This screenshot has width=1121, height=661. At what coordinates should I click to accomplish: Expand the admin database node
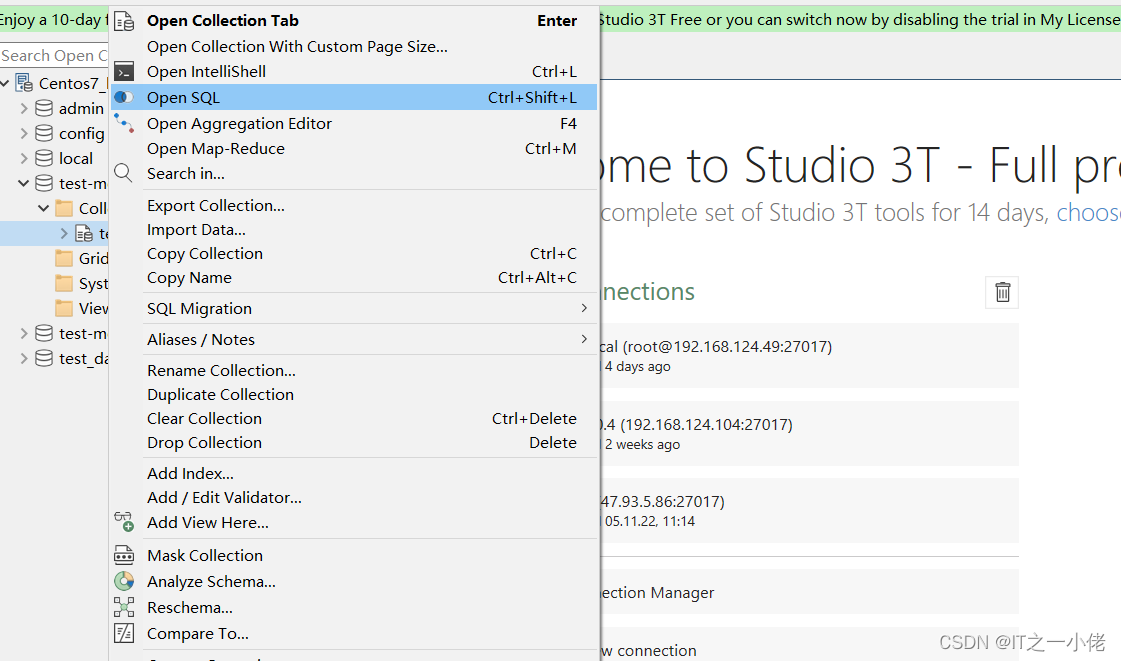click(x=24, y=108)
